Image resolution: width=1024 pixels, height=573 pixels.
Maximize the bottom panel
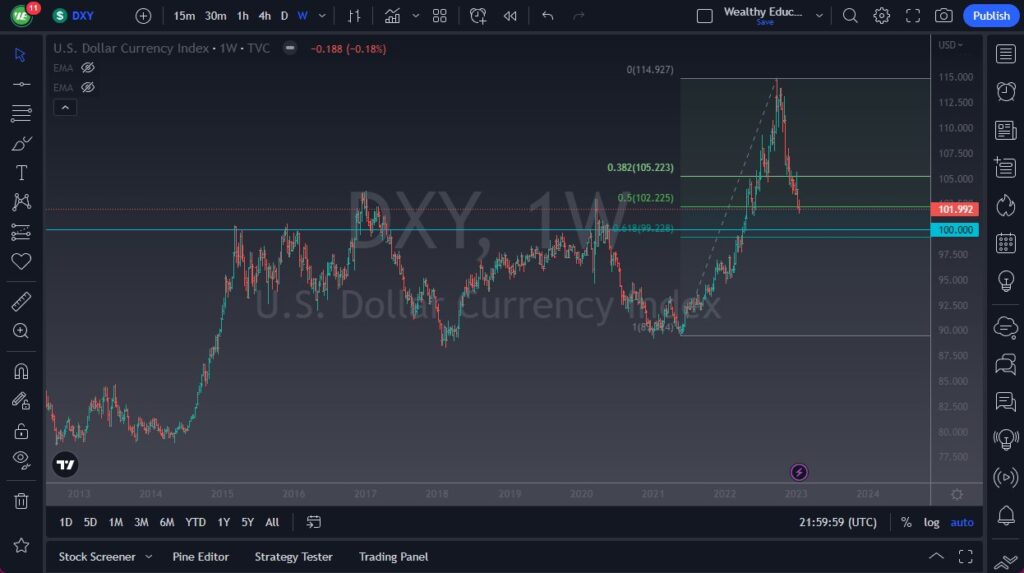pyautogui.click(x=965, y=557)
